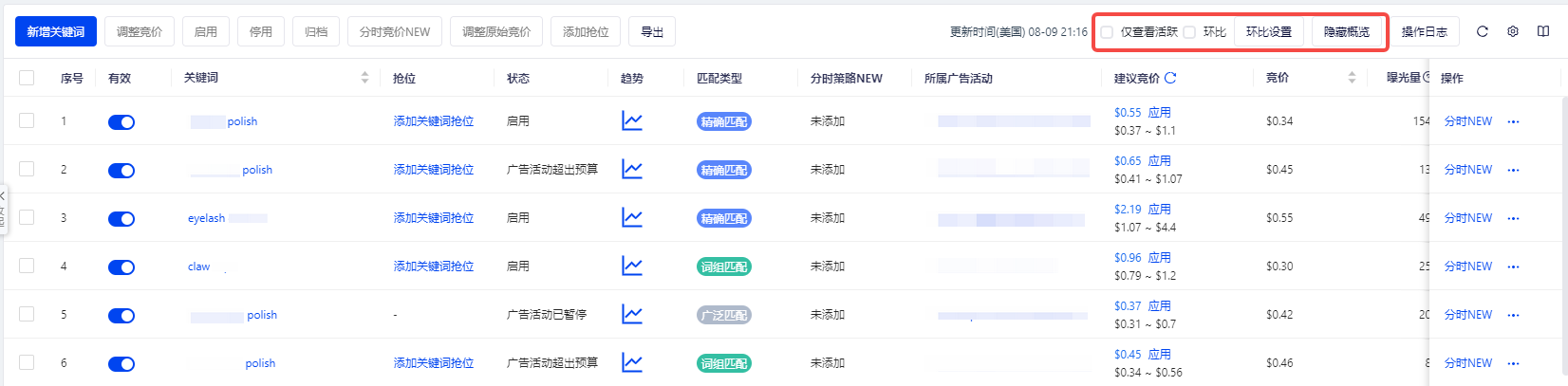The image size is (1568, 386).
Task: Click the 调整原始竞价 button
Action: pos(496,31)
